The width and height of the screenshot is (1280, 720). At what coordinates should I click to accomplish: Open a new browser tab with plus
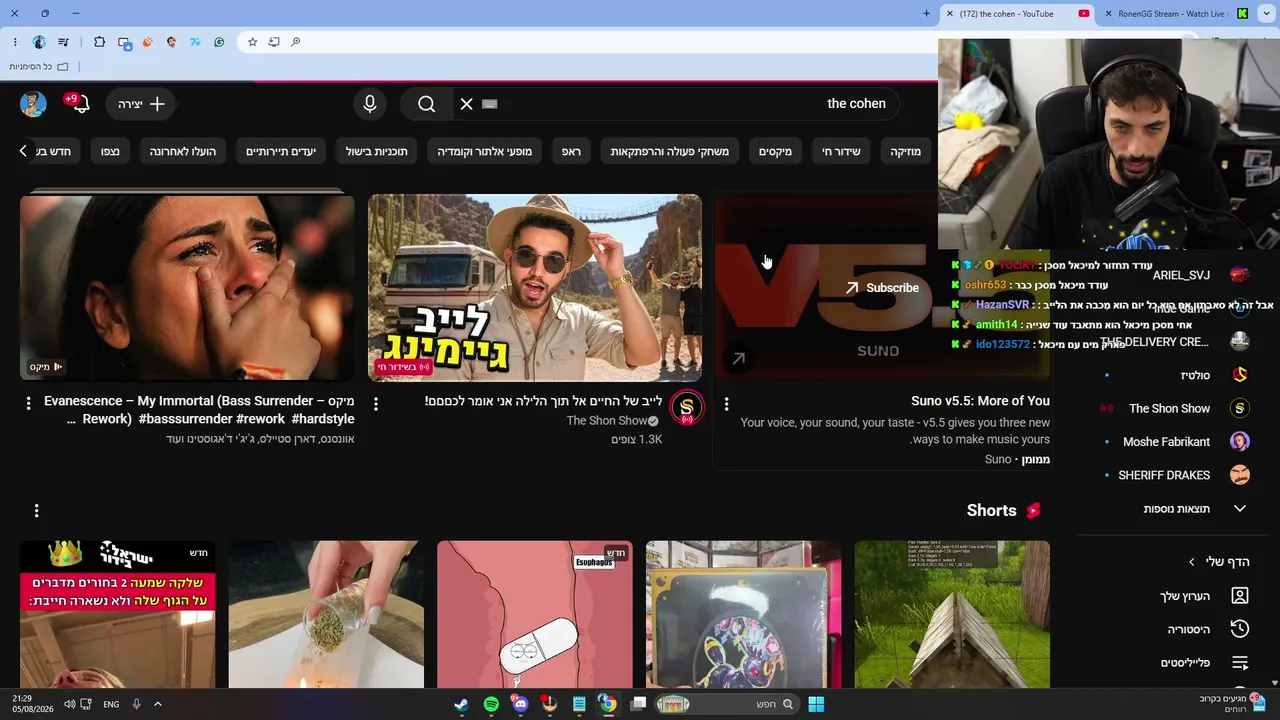pyautogui.click(x=927, y=14)
